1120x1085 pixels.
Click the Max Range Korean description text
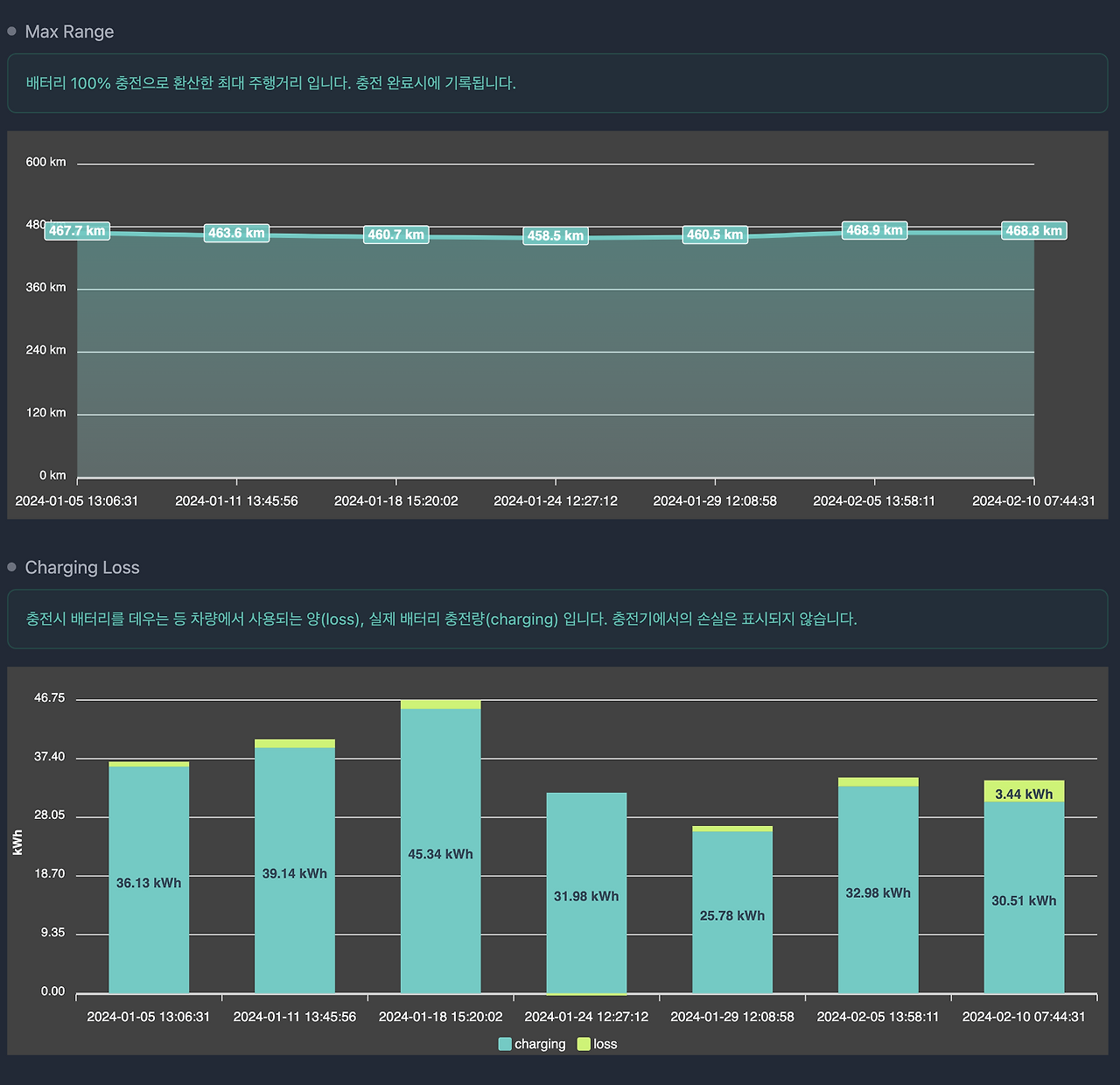[271, 83]
